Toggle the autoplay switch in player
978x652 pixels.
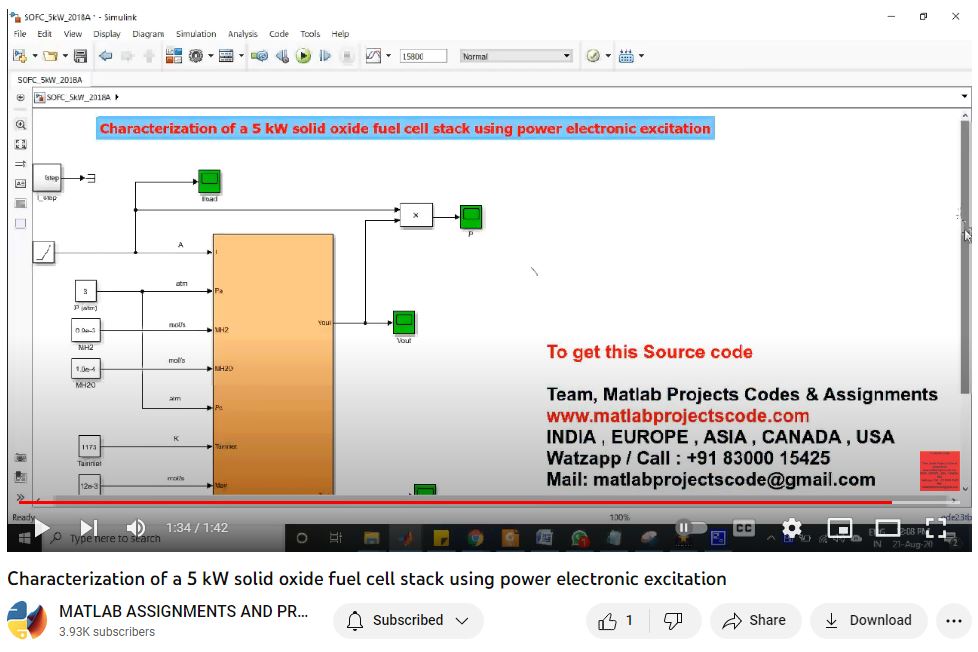[689, 528]
